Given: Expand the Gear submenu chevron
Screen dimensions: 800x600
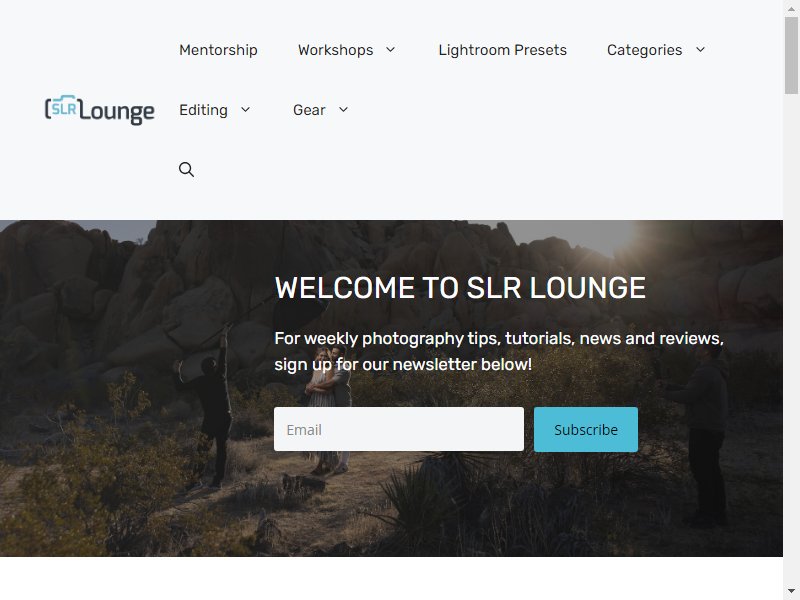Looking at the screenshot, I should tap(343, 110).
